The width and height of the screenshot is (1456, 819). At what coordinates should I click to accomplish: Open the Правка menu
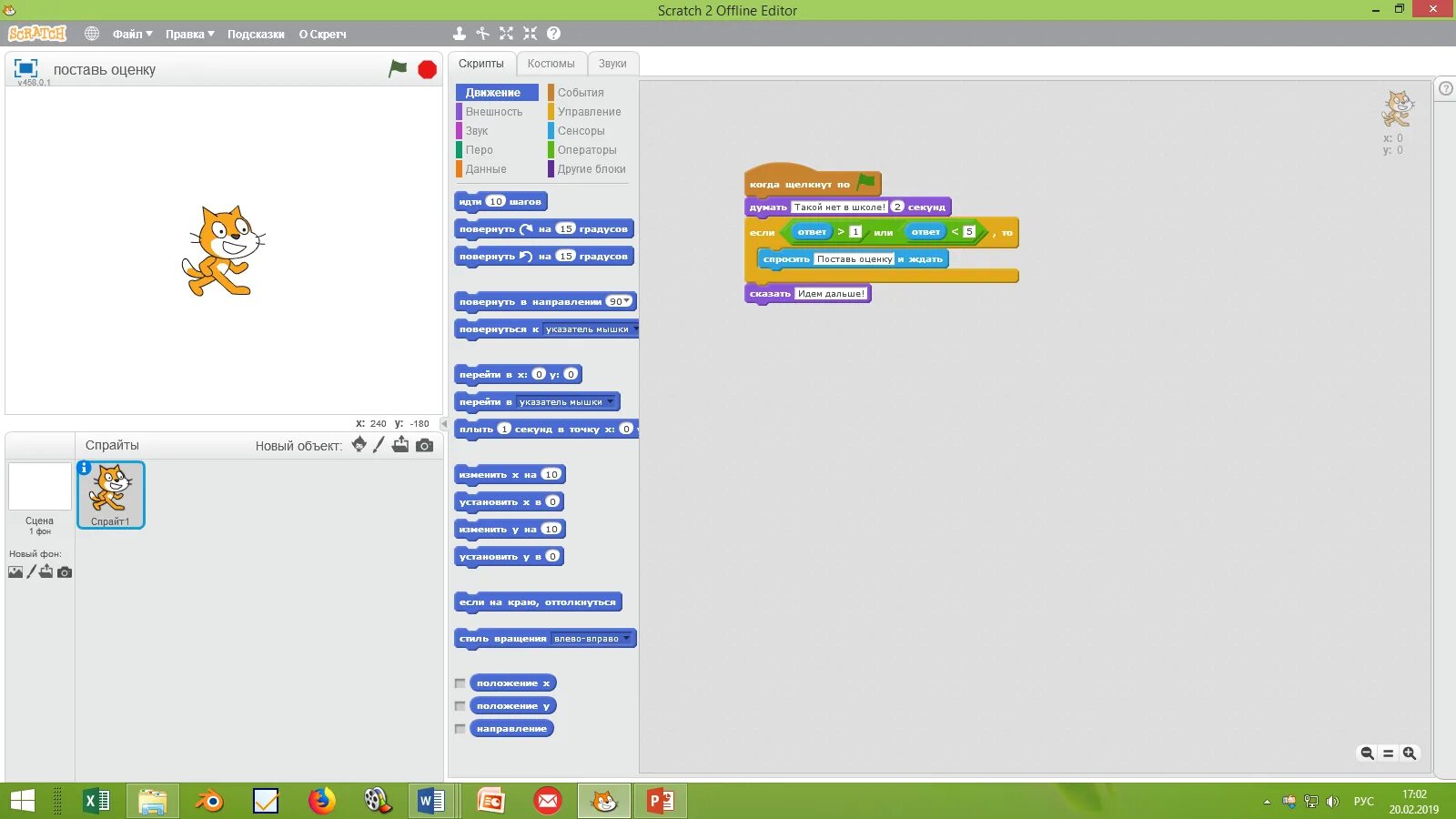[189, 34]
